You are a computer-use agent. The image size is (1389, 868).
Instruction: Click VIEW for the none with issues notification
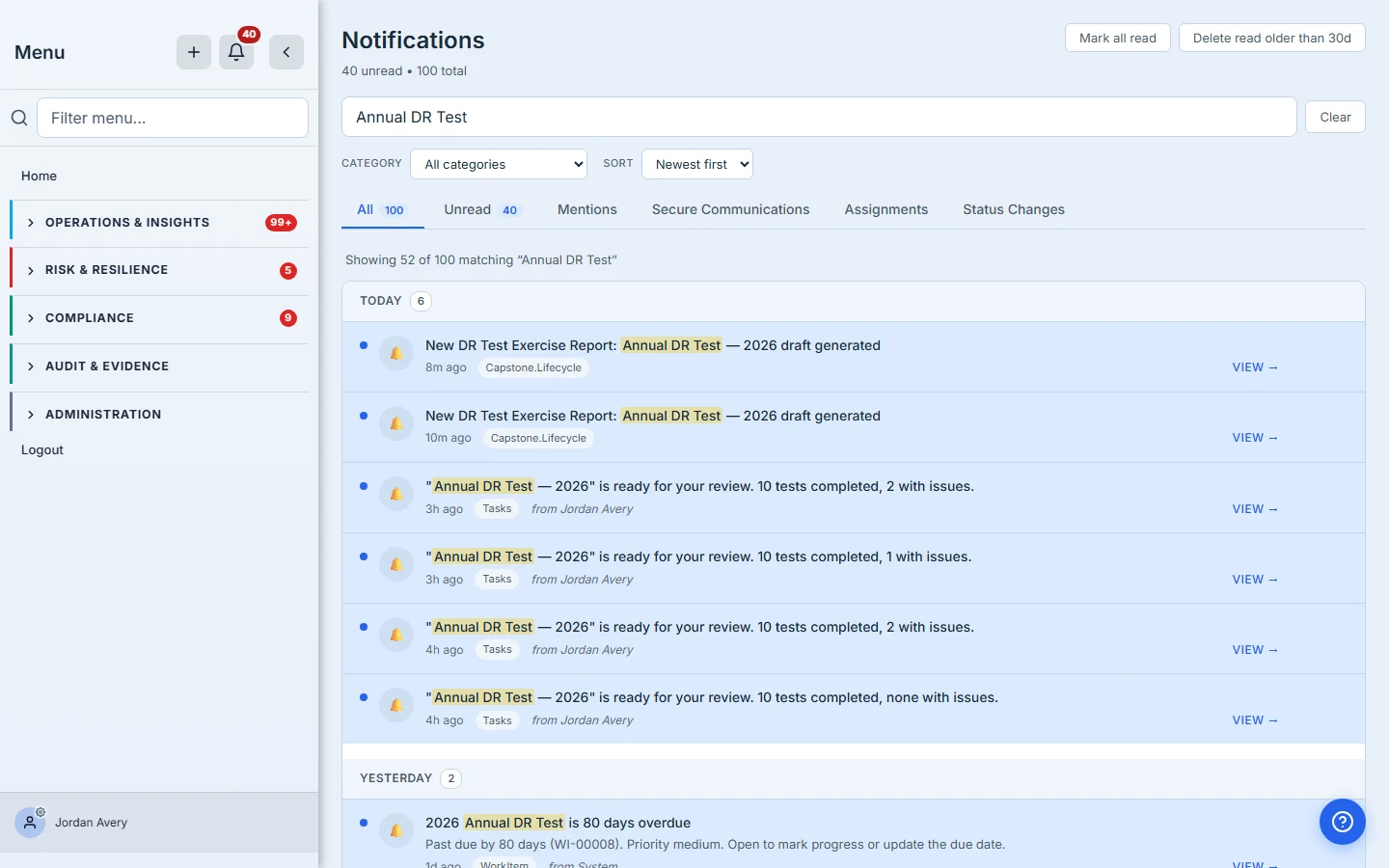(1255, 720)
